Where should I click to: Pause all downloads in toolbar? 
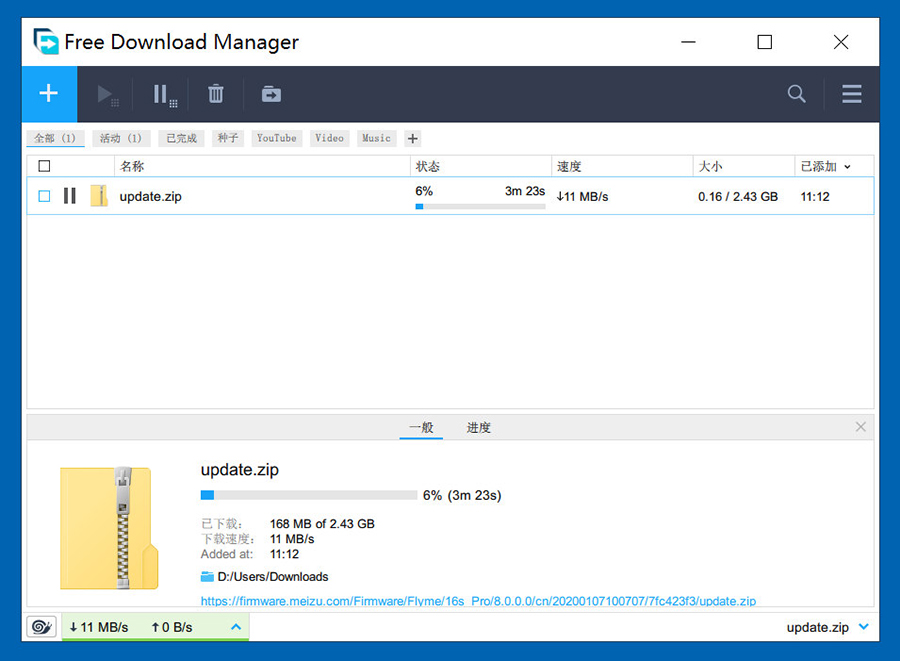(164, 95)
